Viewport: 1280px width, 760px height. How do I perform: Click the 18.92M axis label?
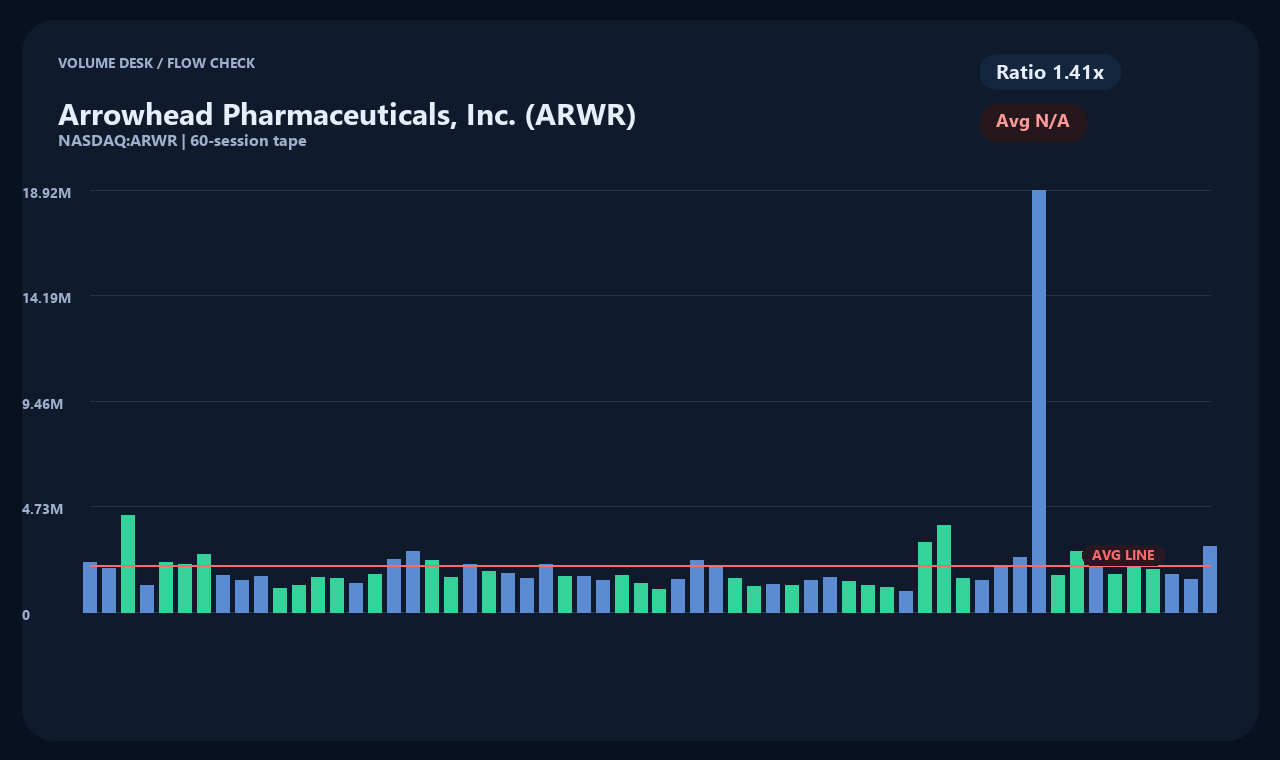pyautogui.click(x=47, y=193)
